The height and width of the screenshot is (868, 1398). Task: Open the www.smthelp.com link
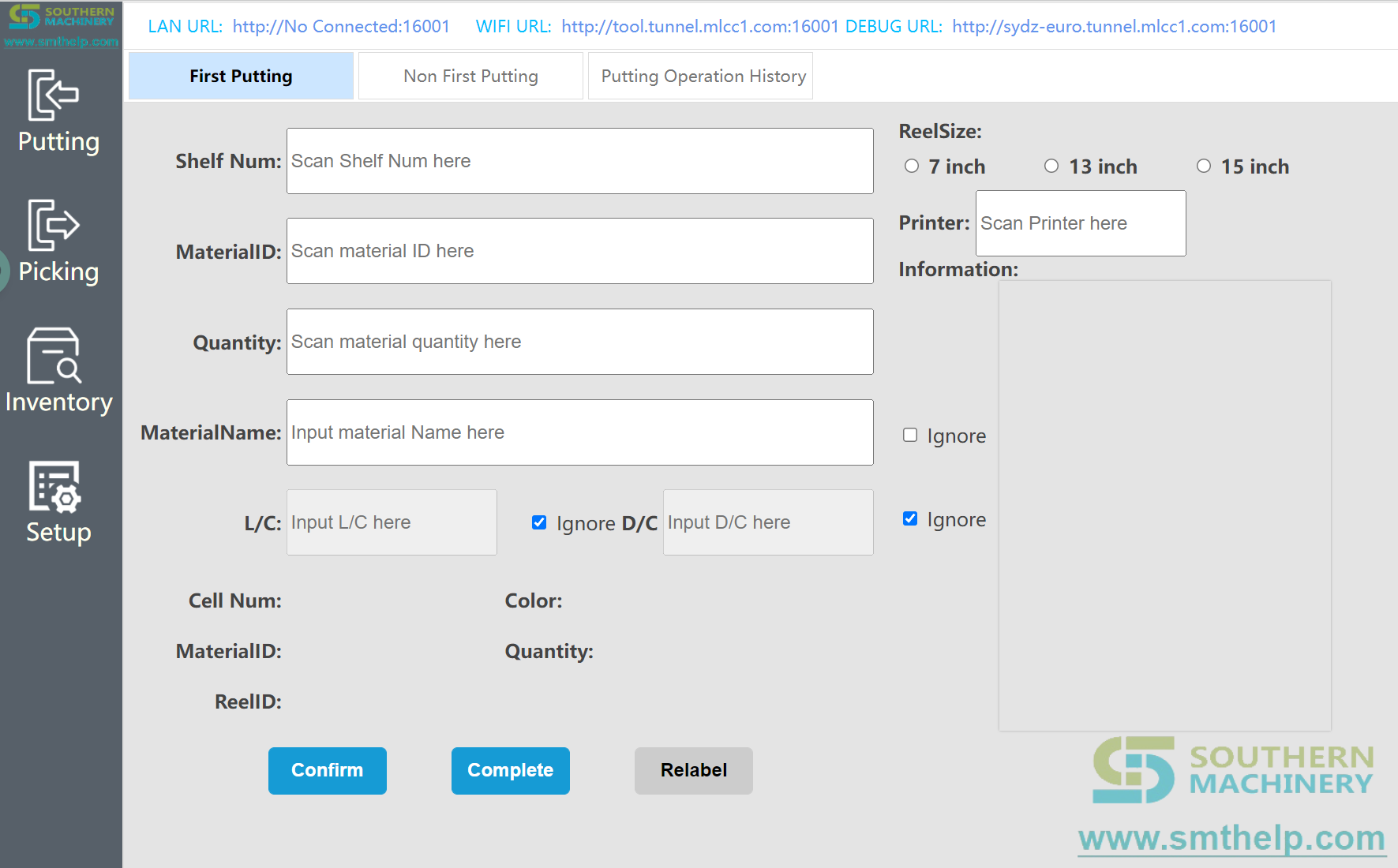click(x=1231, y=838)
